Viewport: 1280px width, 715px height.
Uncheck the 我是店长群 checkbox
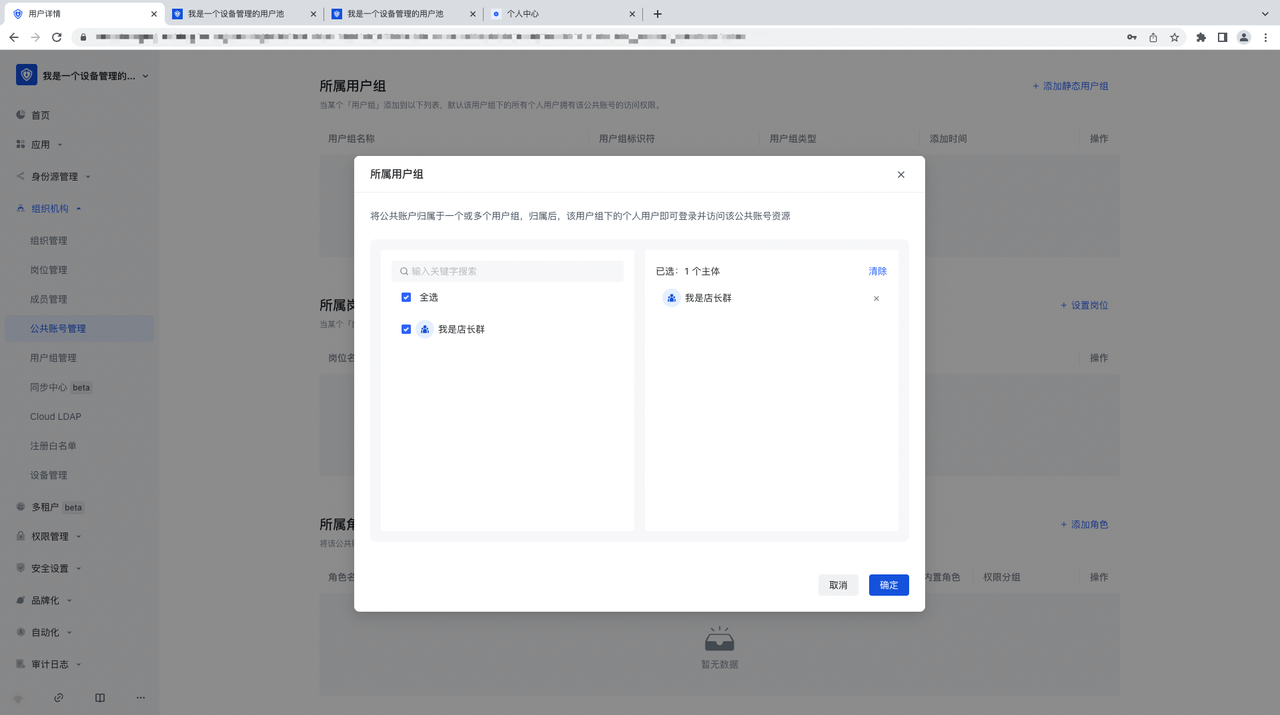pos(406,329)
